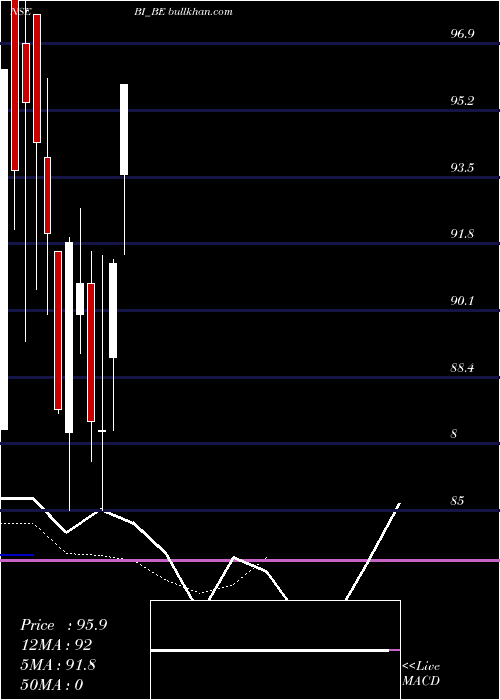Click the 88.4 price axis label

(x=462, y=368)
